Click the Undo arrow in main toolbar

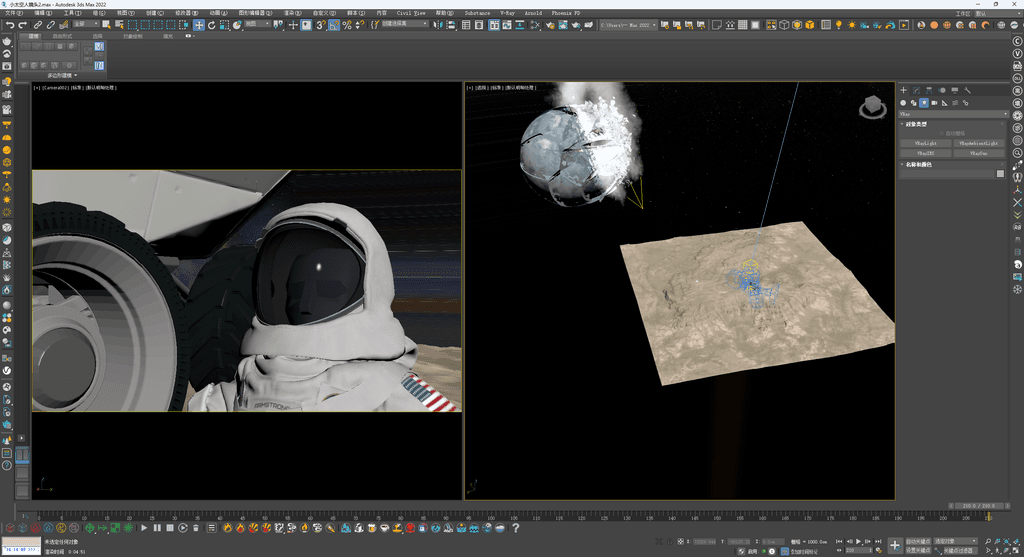[10, 25]
